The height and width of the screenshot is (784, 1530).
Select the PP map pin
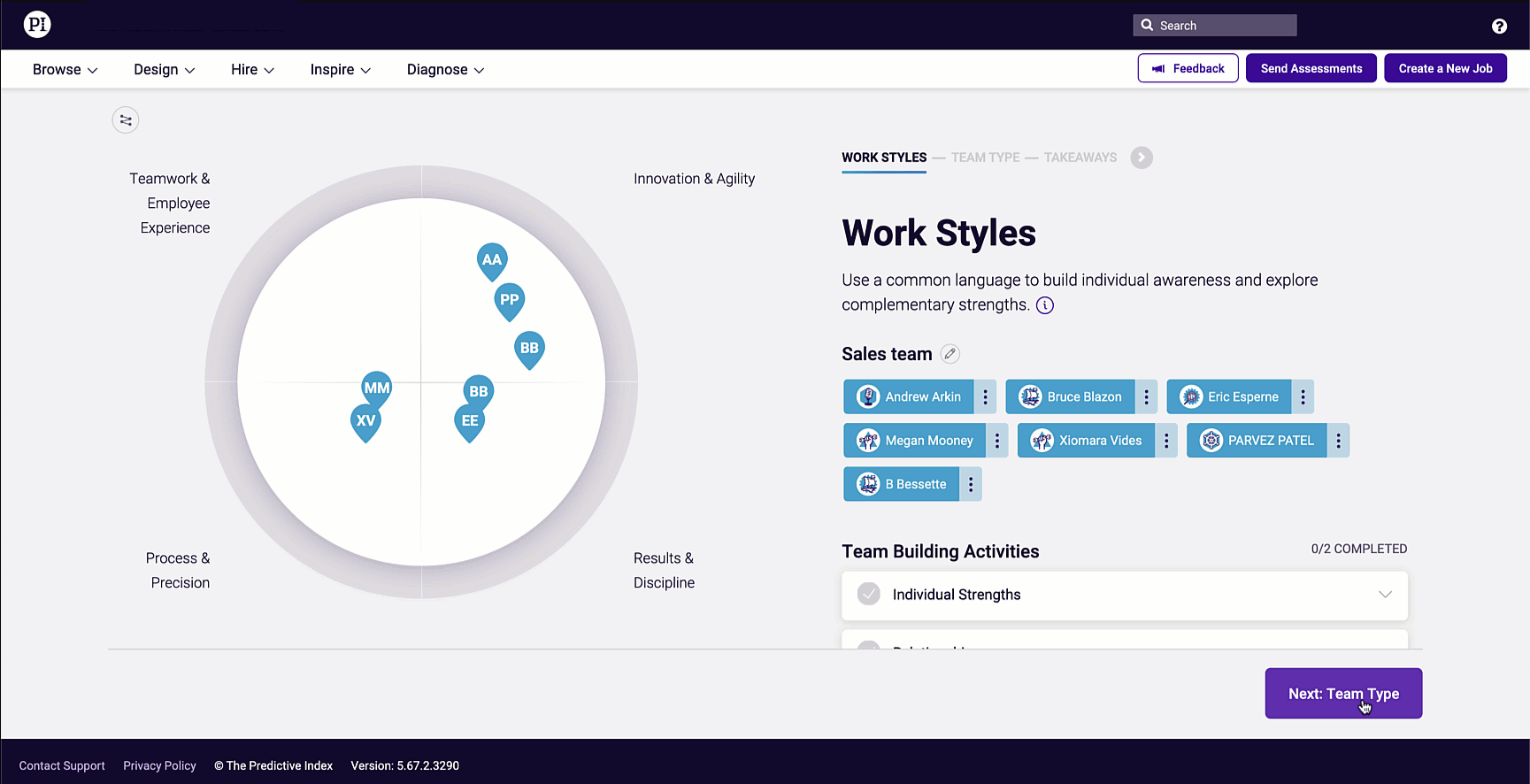click(x=510, y=301)
